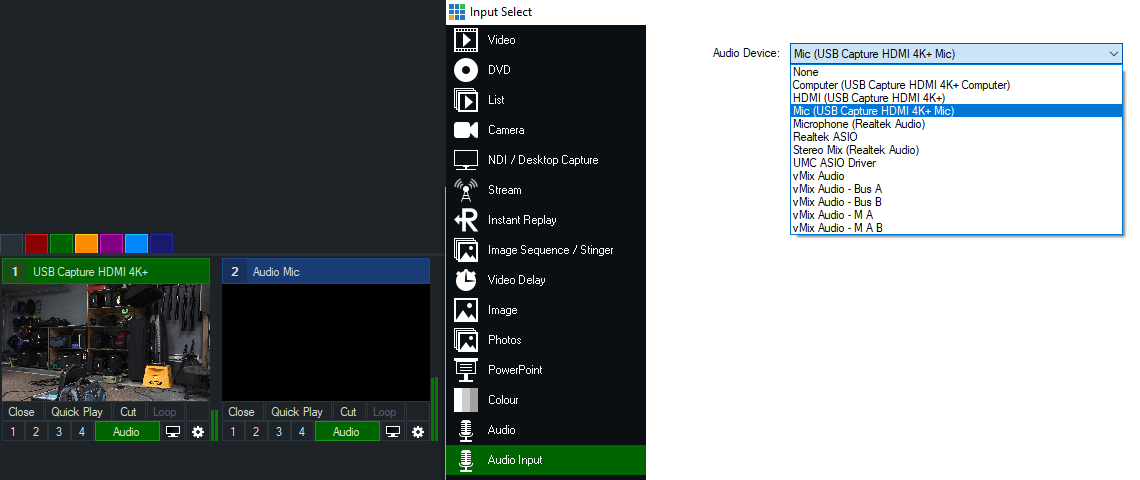The width and height of the screenshot is (1140, 480).
Task: Choose Realtek ASIO option
Action: click(x=956, y=137)
